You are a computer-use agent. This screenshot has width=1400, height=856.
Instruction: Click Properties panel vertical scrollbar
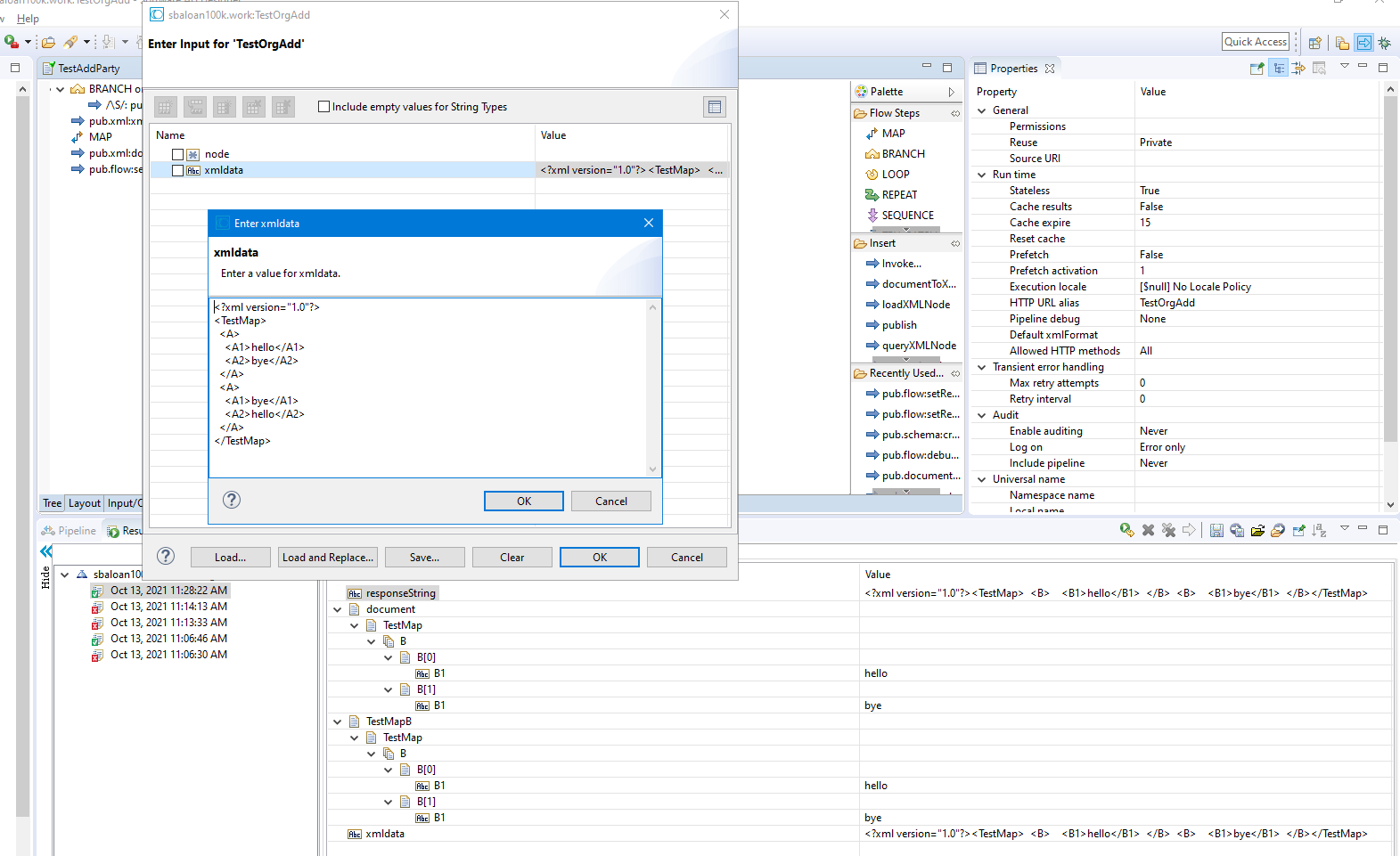[1391, 267]
